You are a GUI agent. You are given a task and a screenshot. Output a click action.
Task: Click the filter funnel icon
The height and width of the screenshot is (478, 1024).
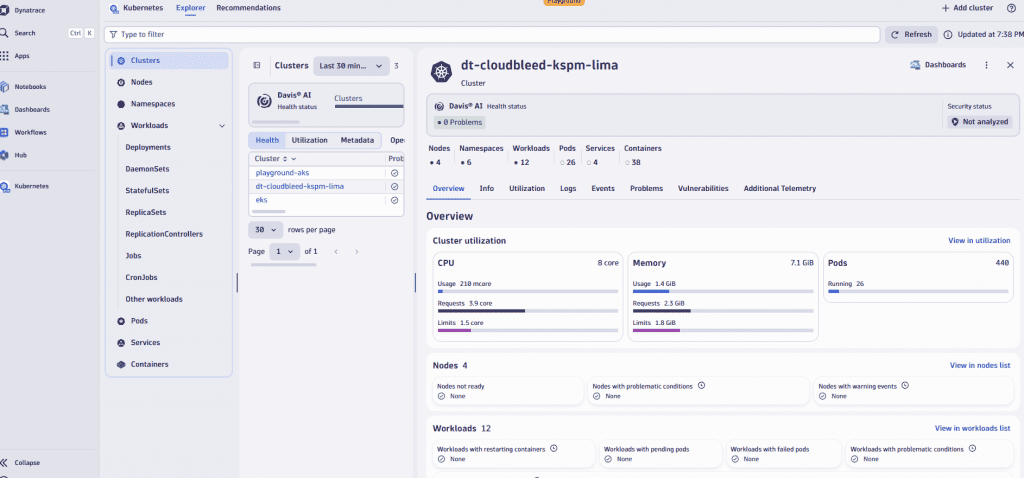coord(114,34)
